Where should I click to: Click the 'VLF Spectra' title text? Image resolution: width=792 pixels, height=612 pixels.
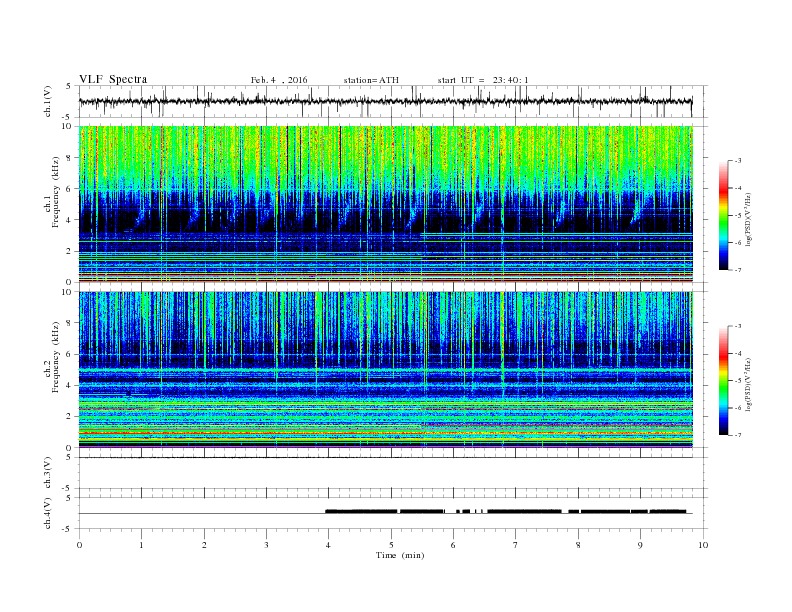(x=113, y=79)
